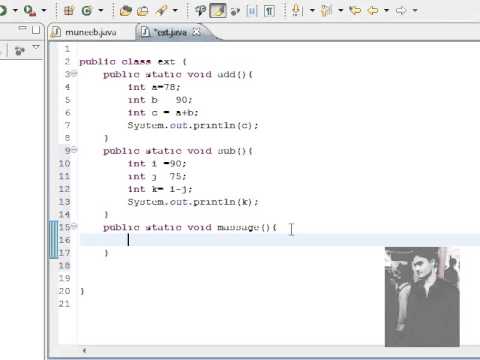
Task: Click the Back navigation arrow
Action: click(x=373, y=11)
